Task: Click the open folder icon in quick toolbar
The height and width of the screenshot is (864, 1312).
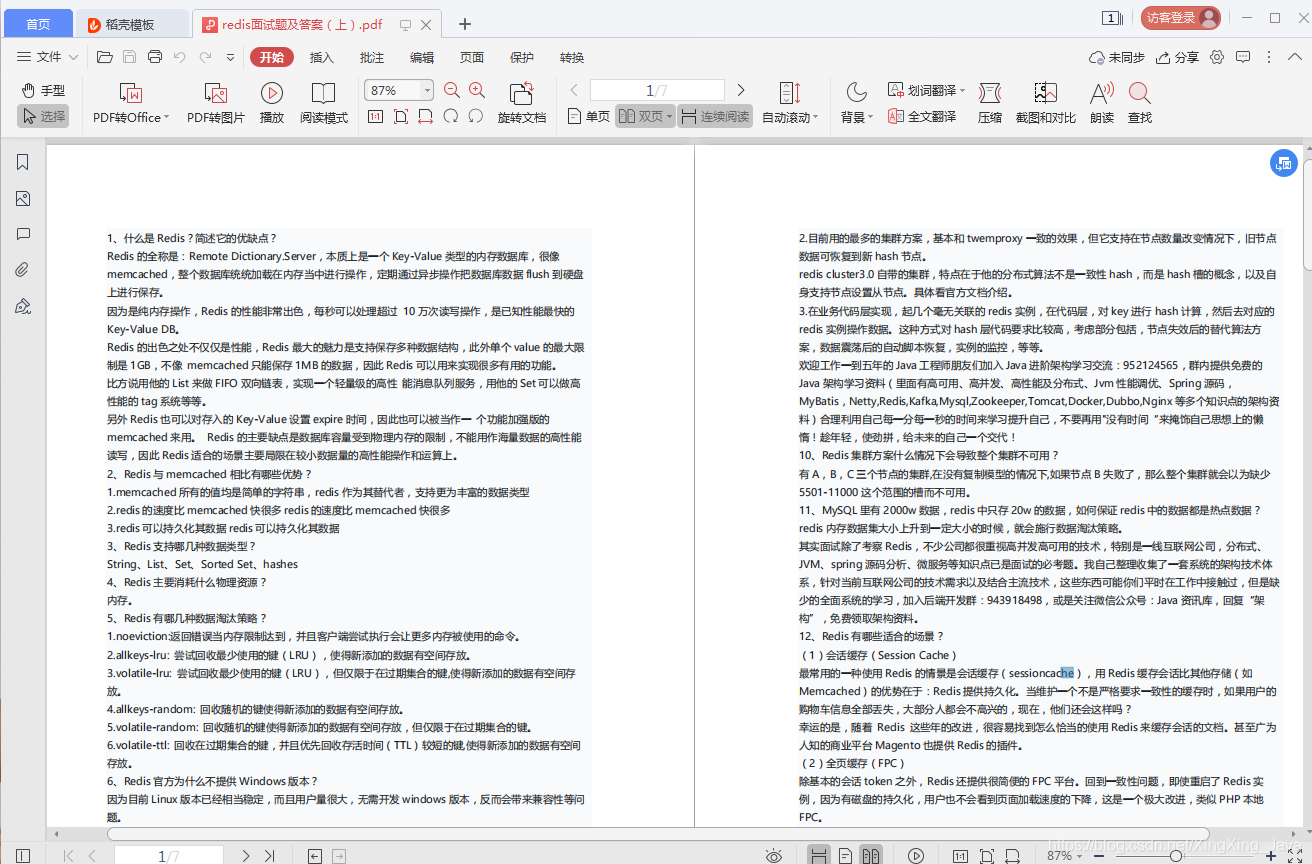Action: pyautogui.click(x=105, y=57)
